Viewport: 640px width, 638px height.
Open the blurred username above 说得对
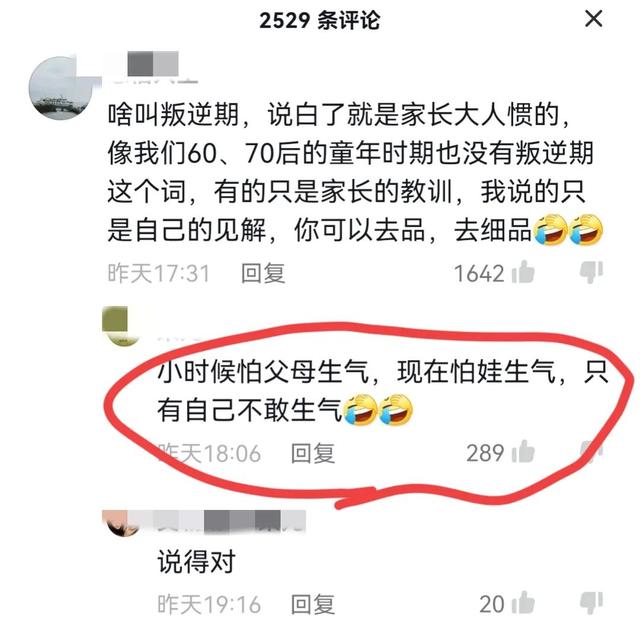click(x=231, y=522)
